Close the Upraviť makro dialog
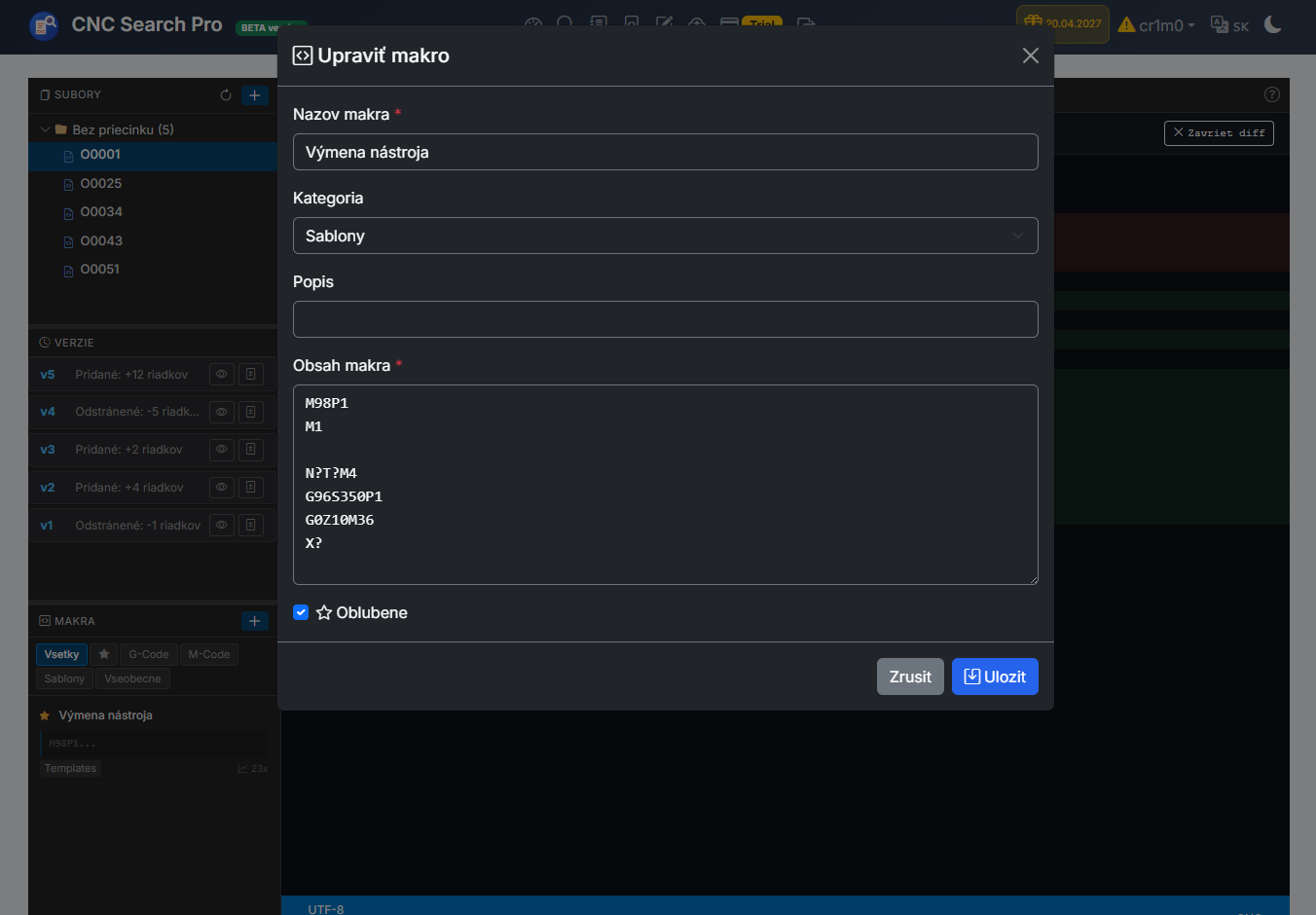The width and height of the screenshot is (1316, 915). (x=1030, y=55)
